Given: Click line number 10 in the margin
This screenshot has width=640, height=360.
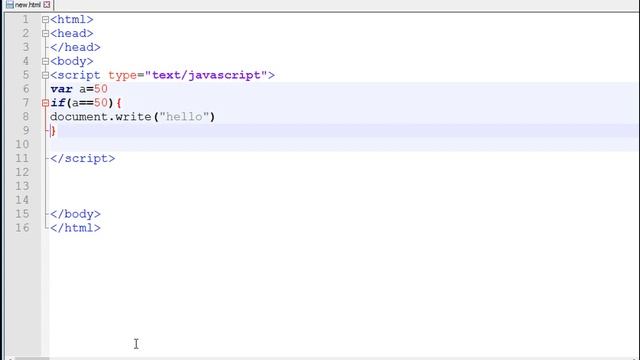Looking at the screenshot, I should (x=22, y=144).
